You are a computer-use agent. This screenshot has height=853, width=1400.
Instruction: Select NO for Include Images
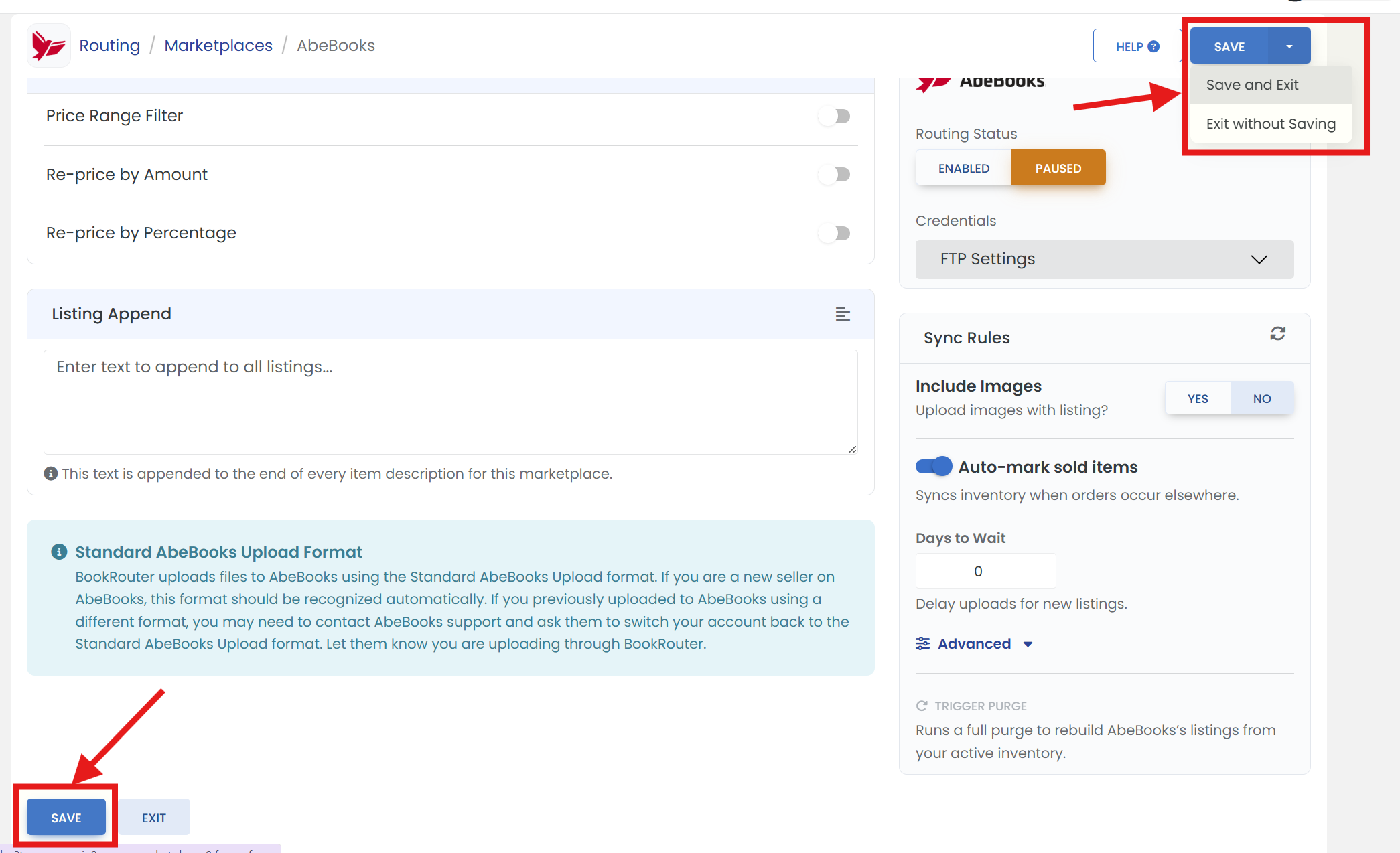coord(1262,398)
